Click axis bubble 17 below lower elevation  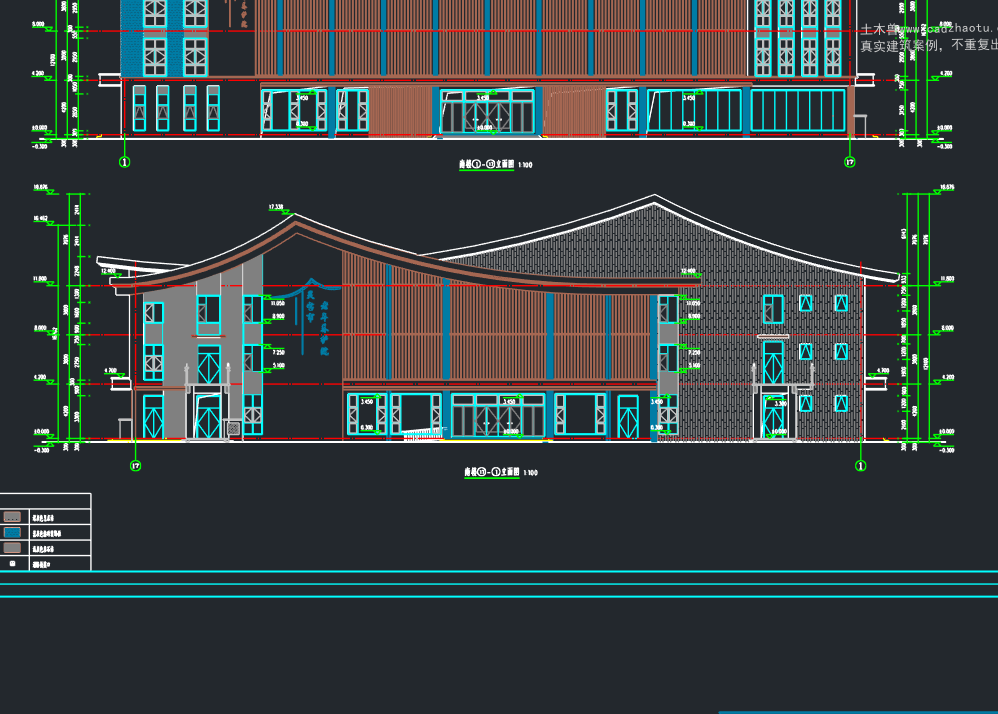136,466
